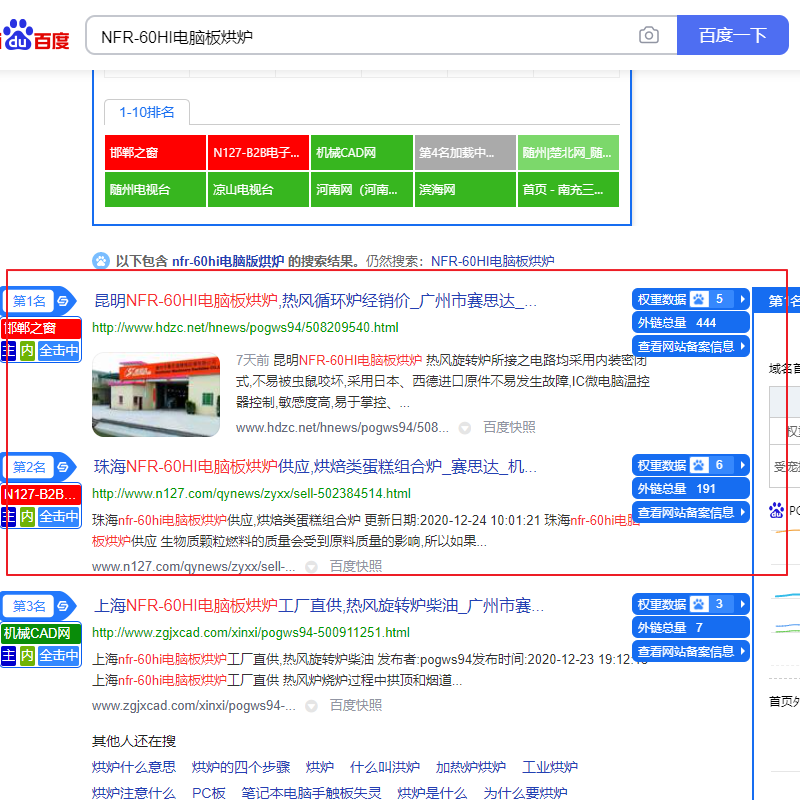This screenshot has width=800, height=800.
Task: Open 昆明NFR-60HI电脑板烘炉 result title
Action: pos(315,301)
